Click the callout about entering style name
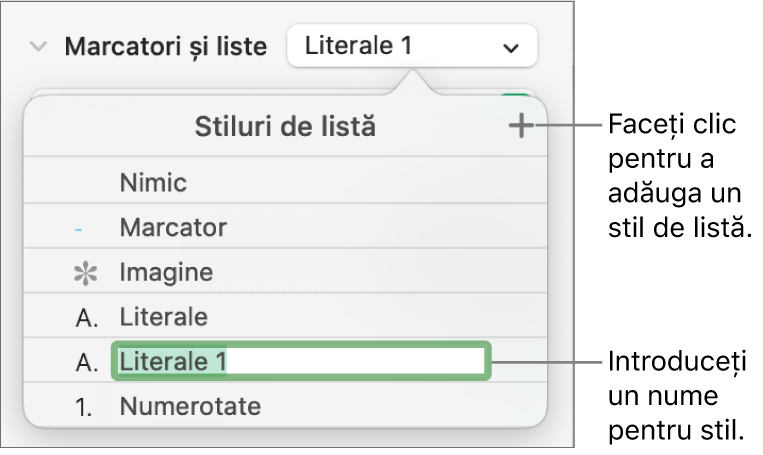Screen dimensions: 763x455 678,398
